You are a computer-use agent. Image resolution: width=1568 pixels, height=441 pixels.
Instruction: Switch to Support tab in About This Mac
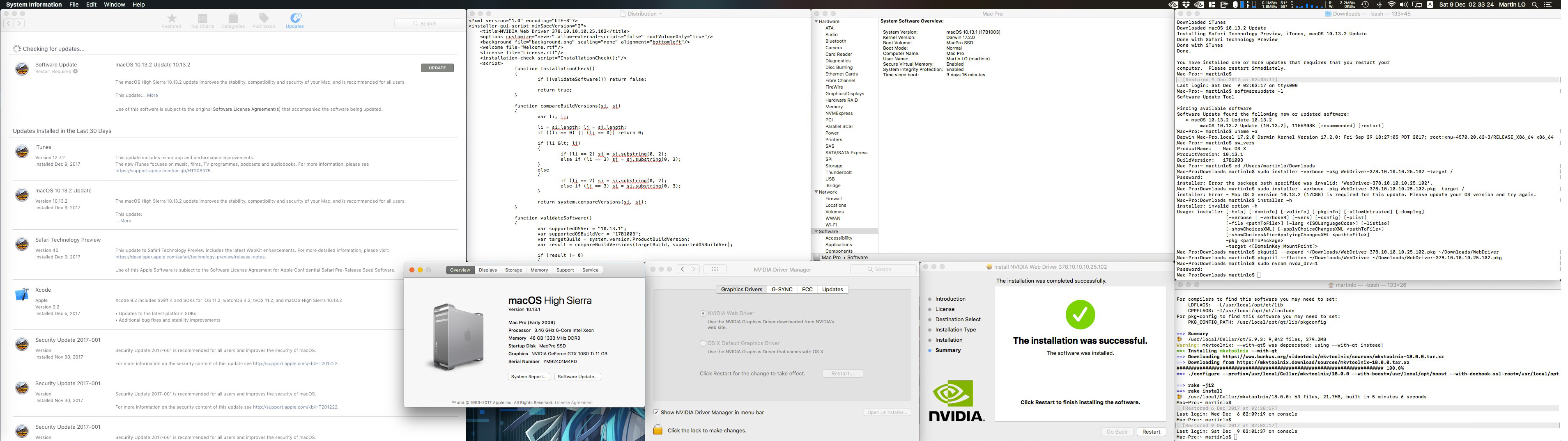point(565,270)
